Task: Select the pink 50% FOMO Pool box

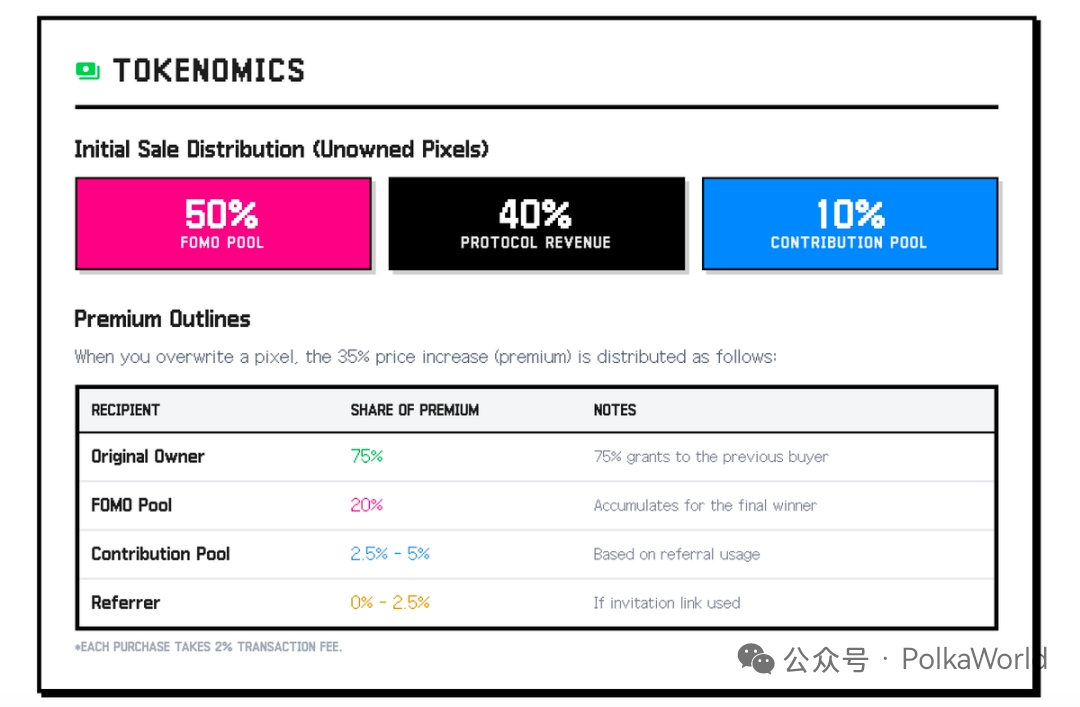Action: point(223,224)
